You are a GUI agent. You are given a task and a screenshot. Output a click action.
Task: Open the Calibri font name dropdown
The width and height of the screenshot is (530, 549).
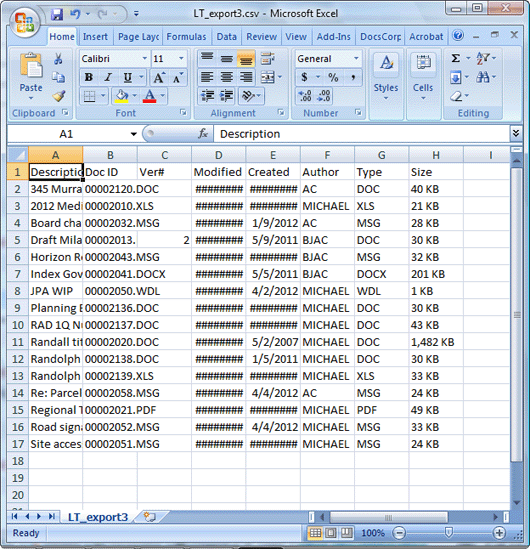pyautogui.click(x=145, y=58)
